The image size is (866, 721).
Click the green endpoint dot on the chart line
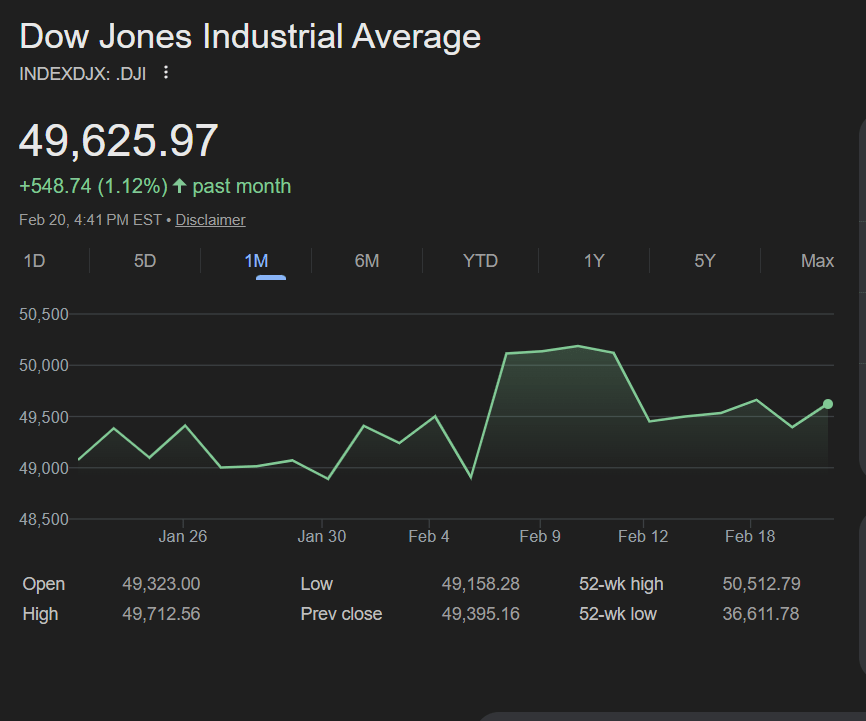(x=828, y=404)
